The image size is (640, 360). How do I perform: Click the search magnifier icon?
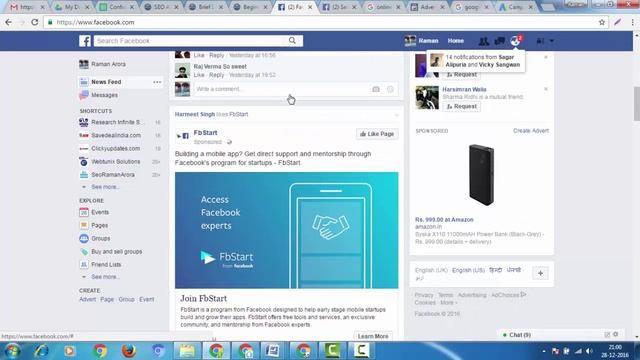292,40
